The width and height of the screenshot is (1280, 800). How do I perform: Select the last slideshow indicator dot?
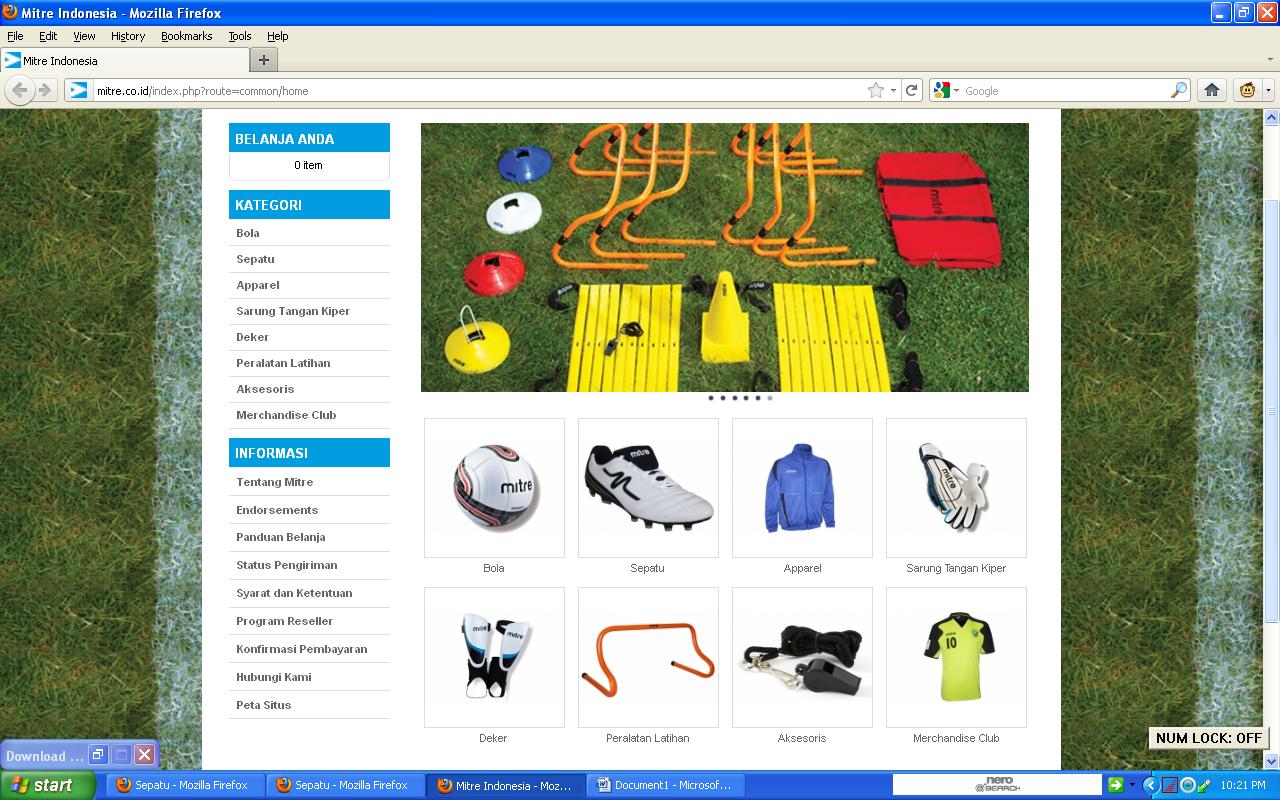click(769, 398)
